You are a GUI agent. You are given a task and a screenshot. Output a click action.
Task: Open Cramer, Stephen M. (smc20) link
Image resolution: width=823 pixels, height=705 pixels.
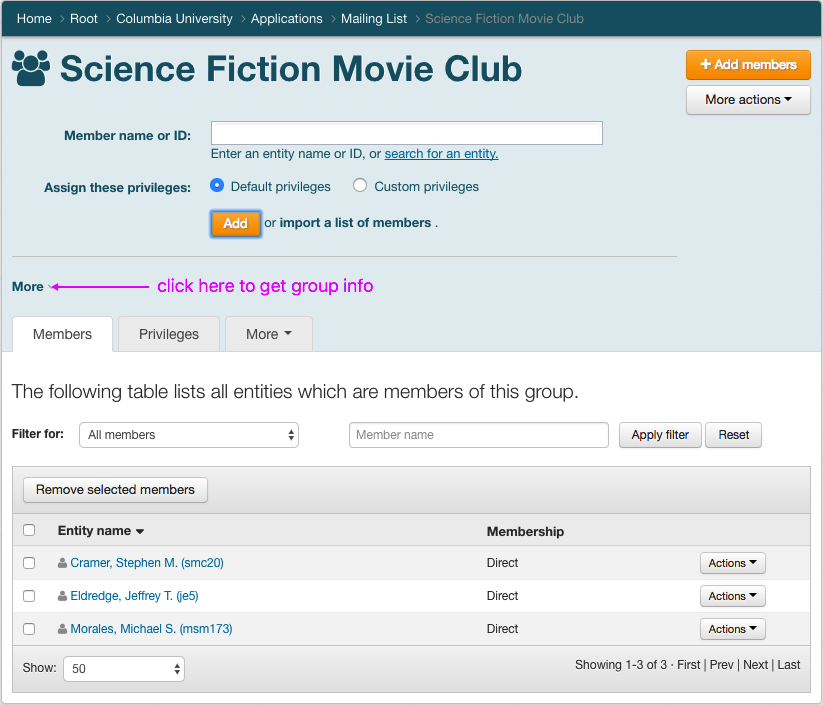(x=147, y=563)
